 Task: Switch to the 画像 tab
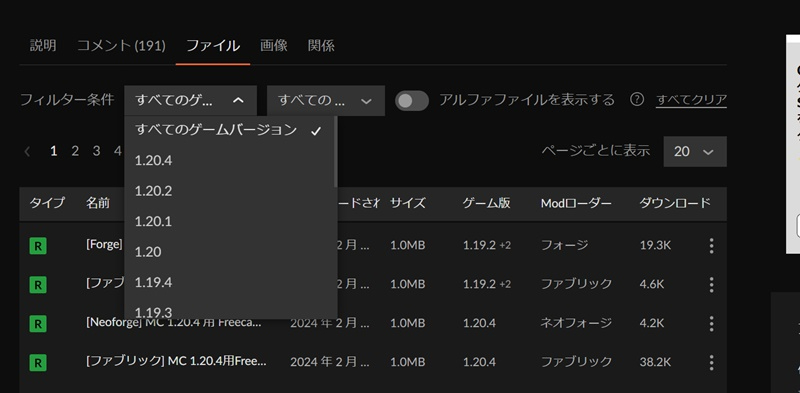tap(273, 46)
